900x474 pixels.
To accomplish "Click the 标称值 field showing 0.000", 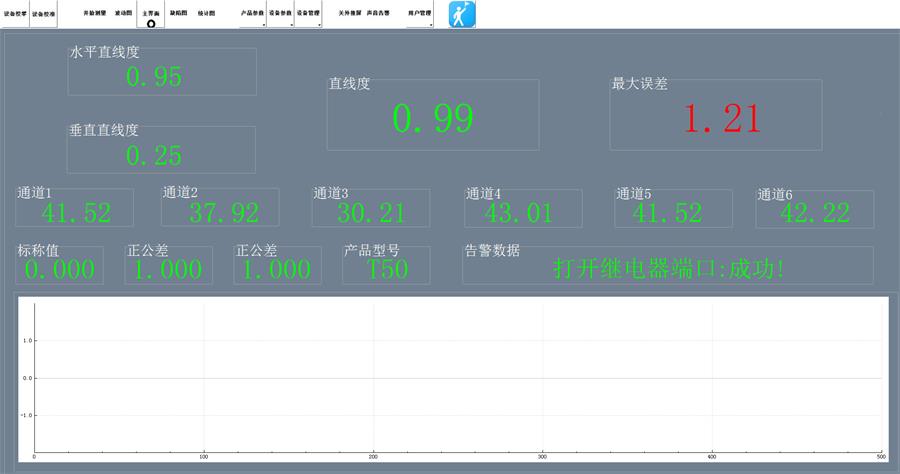I will coord(60,269).
